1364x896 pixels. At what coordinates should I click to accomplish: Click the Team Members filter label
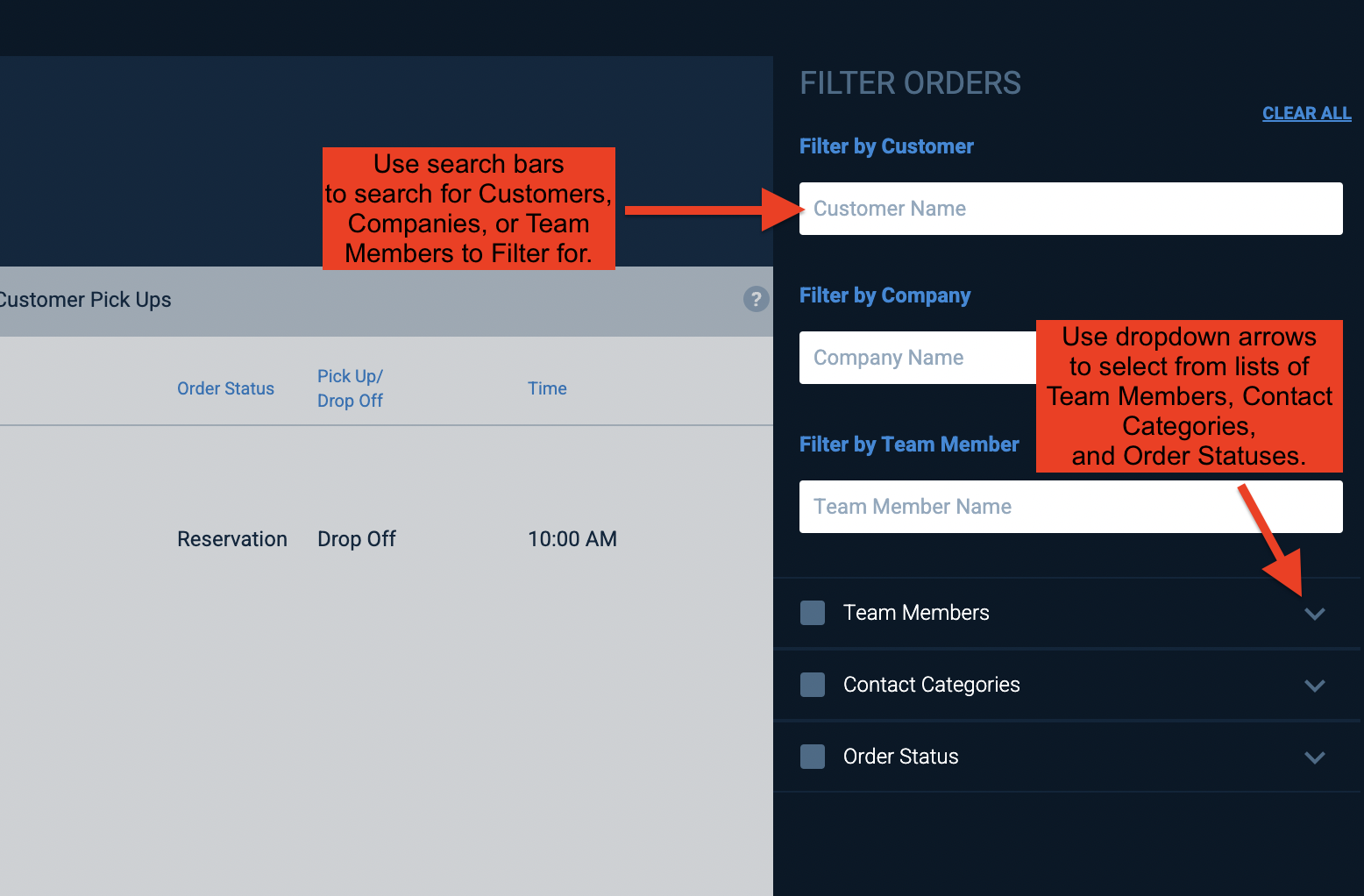(x=916, y=613)
